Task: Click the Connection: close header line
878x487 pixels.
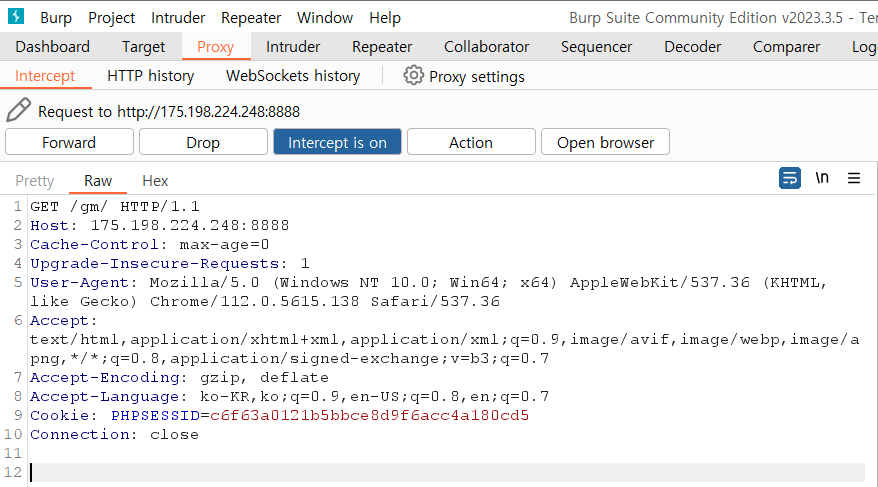Action: pyautogui.click(x=114, y=434)
